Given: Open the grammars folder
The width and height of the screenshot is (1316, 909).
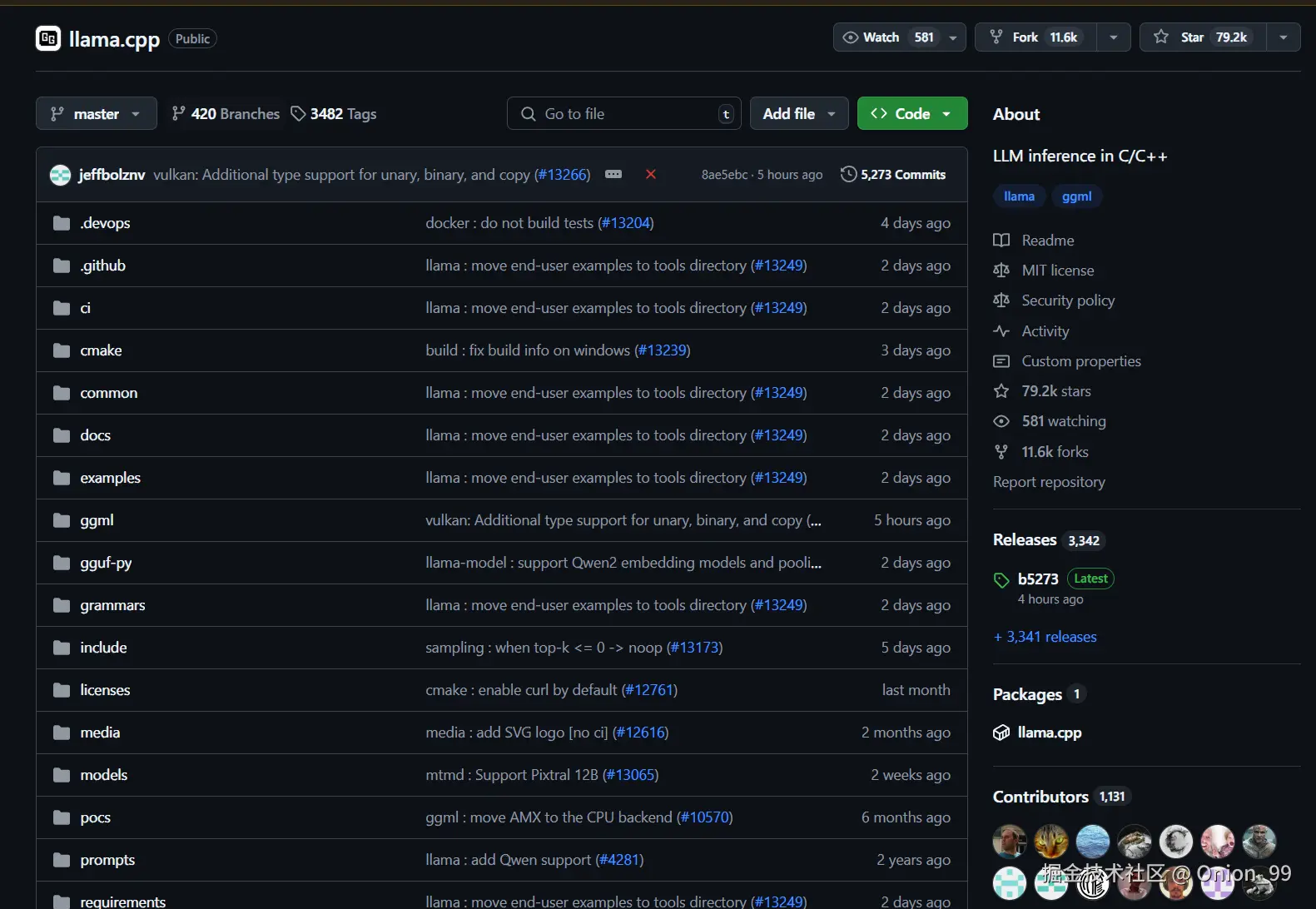Looking at the screenshot, I should [112, 605].
